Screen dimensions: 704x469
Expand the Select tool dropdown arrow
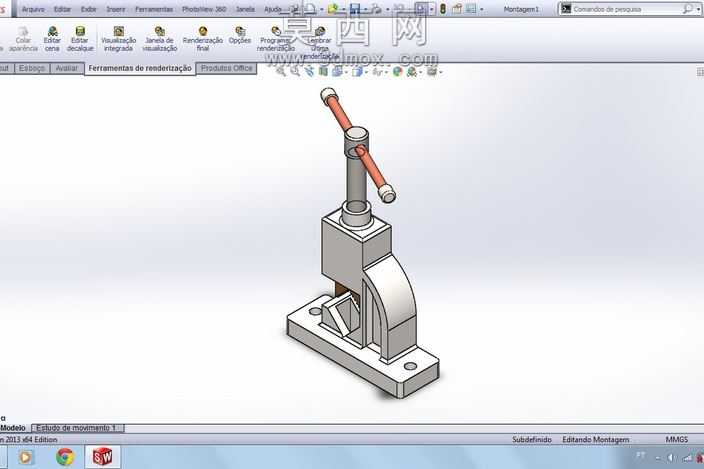431,9
